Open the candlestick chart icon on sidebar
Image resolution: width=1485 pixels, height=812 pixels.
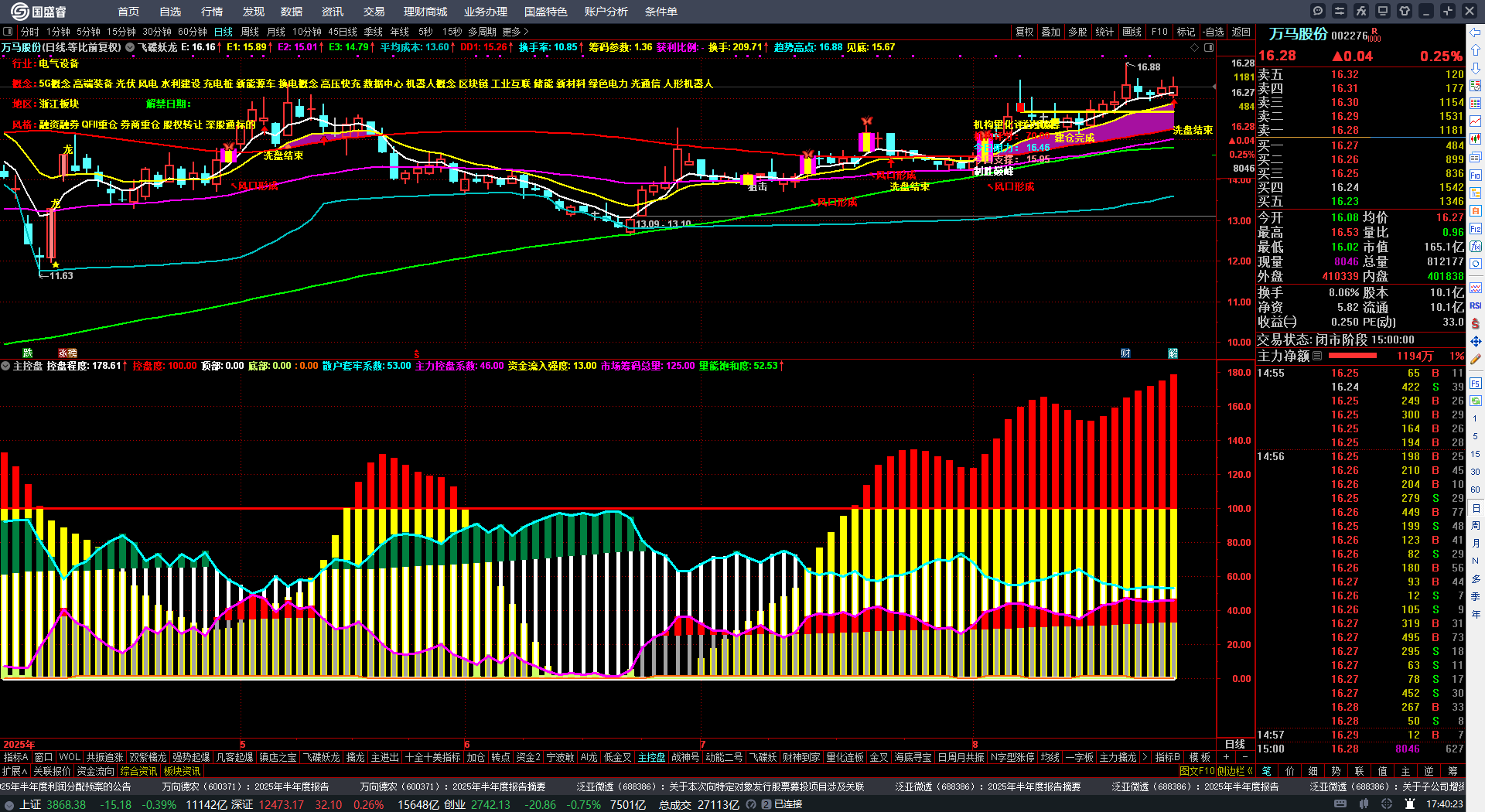[1476, 139]
